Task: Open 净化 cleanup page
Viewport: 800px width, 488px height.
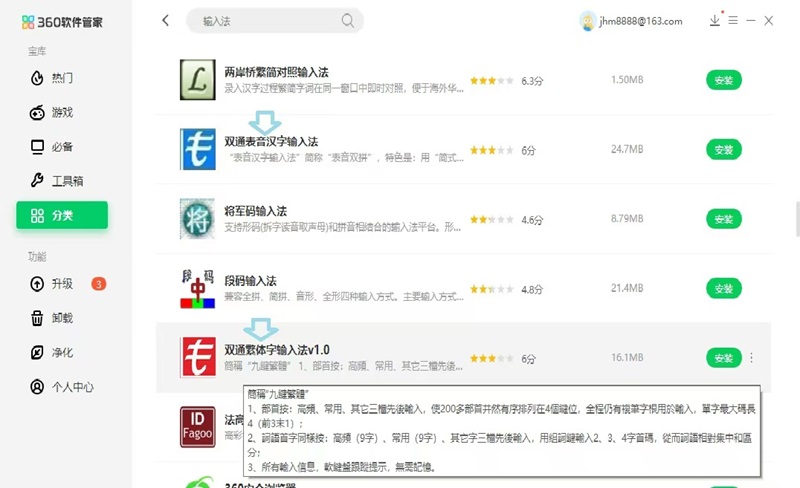Action: pos(62,352)
